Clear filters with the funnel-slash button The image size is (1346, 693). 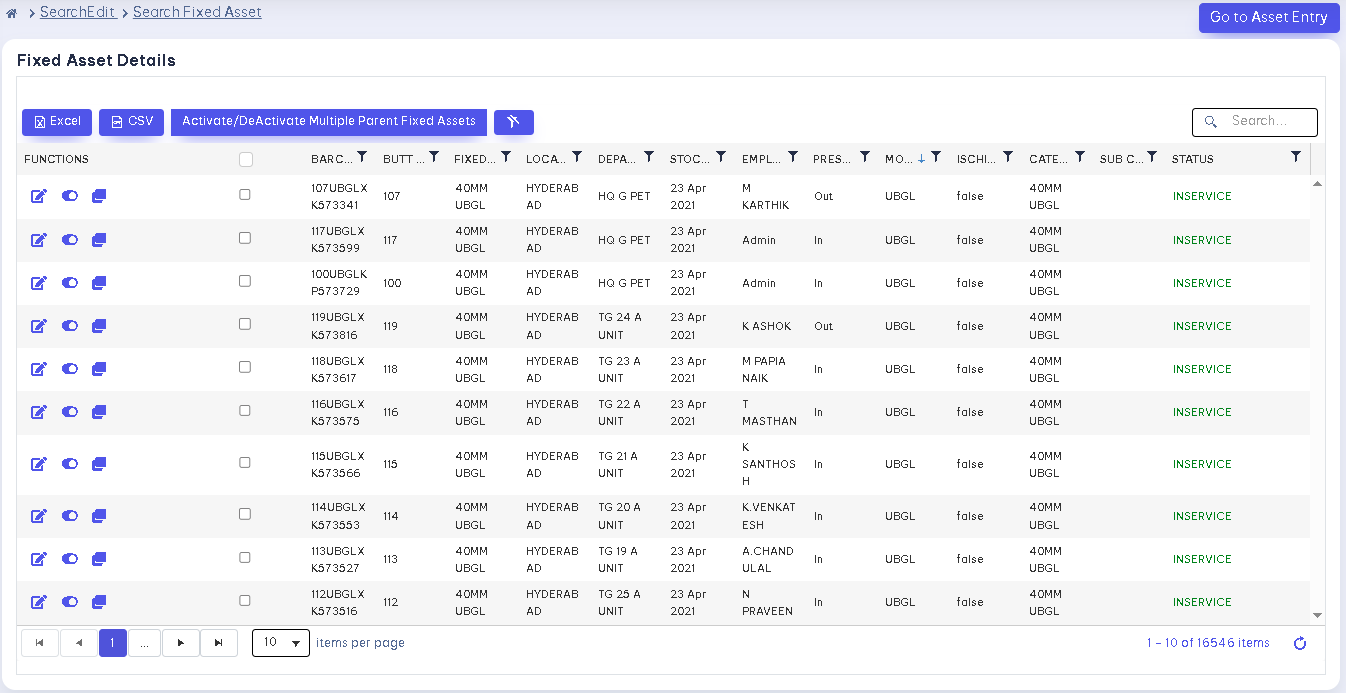pyautogui.click(x=514, y=122)
